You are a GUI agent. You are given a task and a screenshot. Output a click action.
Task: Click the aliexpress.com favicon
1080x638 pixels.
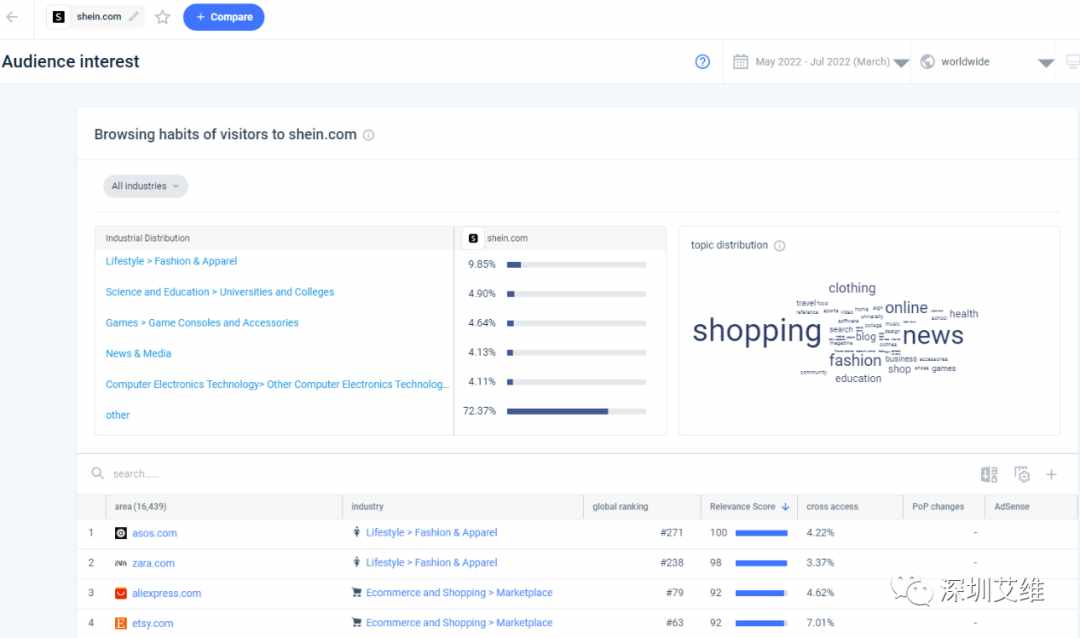[121, 593]
